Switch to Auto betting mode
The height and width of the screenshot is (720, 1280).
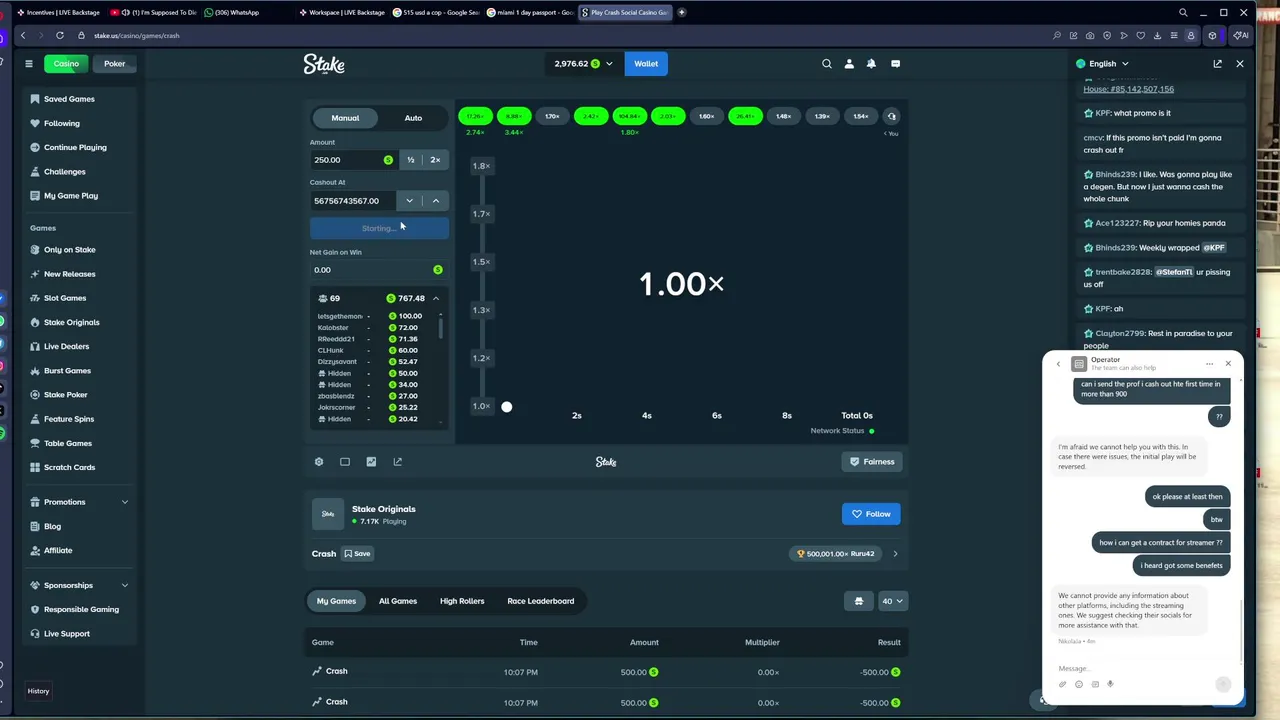tap(413, 118)
